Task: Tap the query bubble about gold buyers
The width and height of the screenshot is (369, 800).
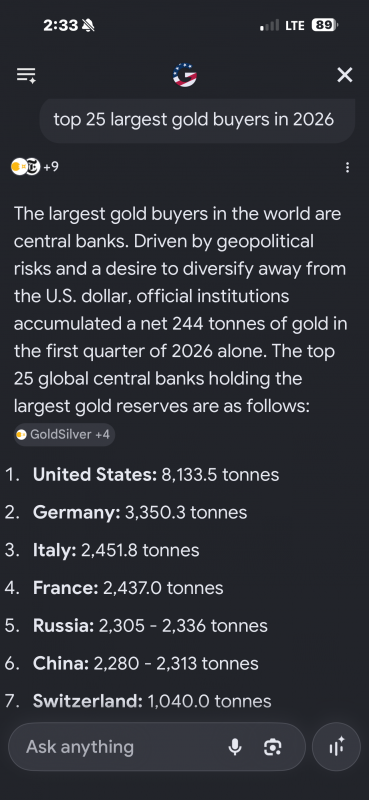Action: tap(197, 120)
